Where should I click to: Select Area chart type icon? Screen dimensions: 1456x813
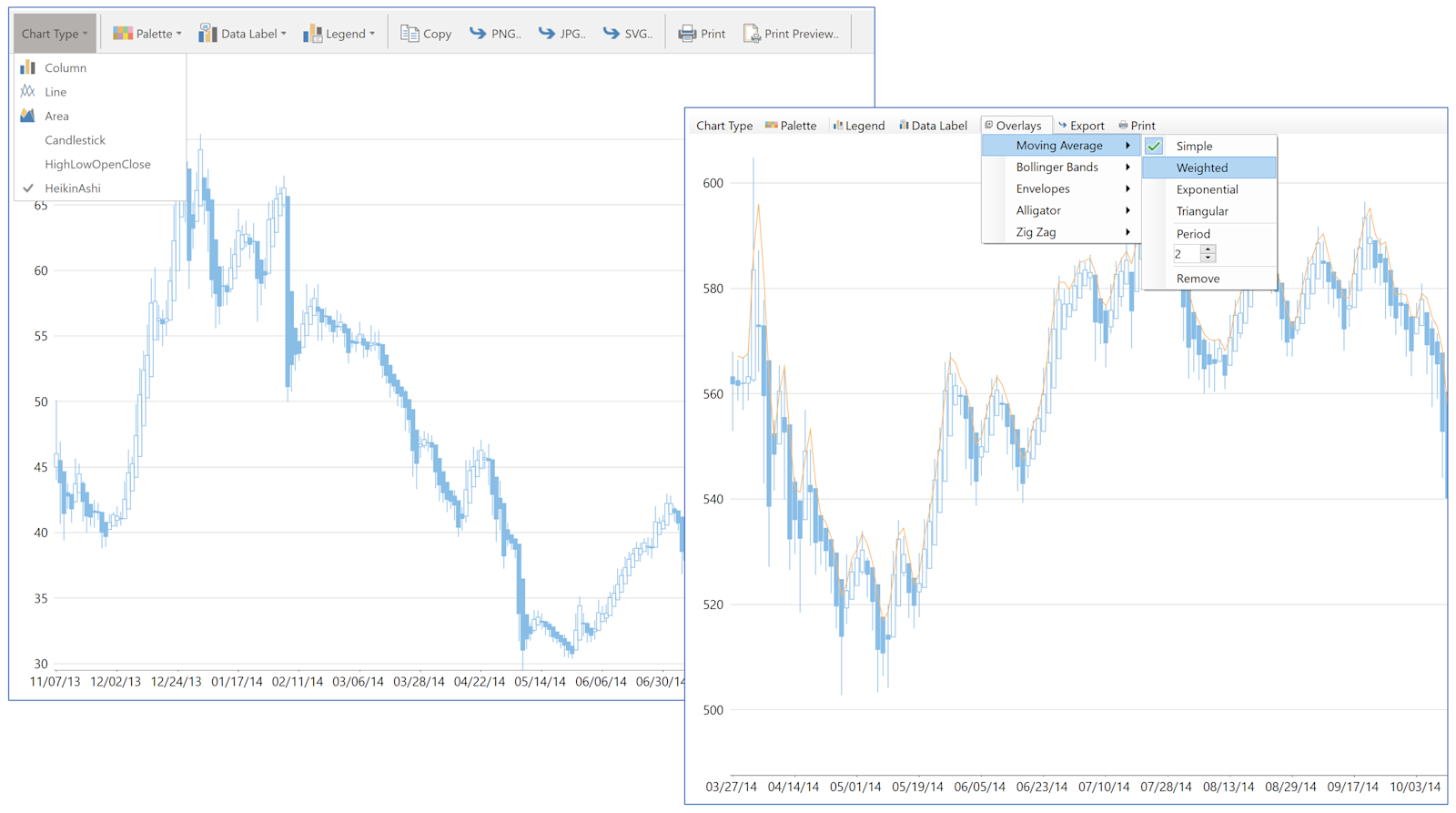point(28,116)
